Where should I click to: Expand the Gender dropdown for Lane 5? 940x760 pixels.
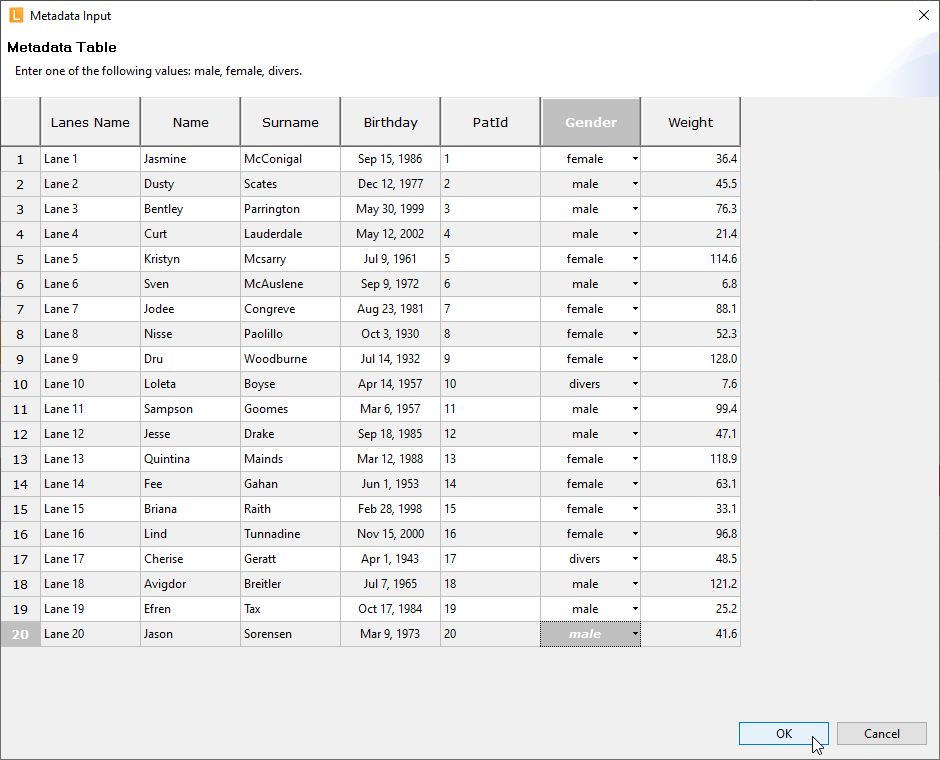coord(634,259)
